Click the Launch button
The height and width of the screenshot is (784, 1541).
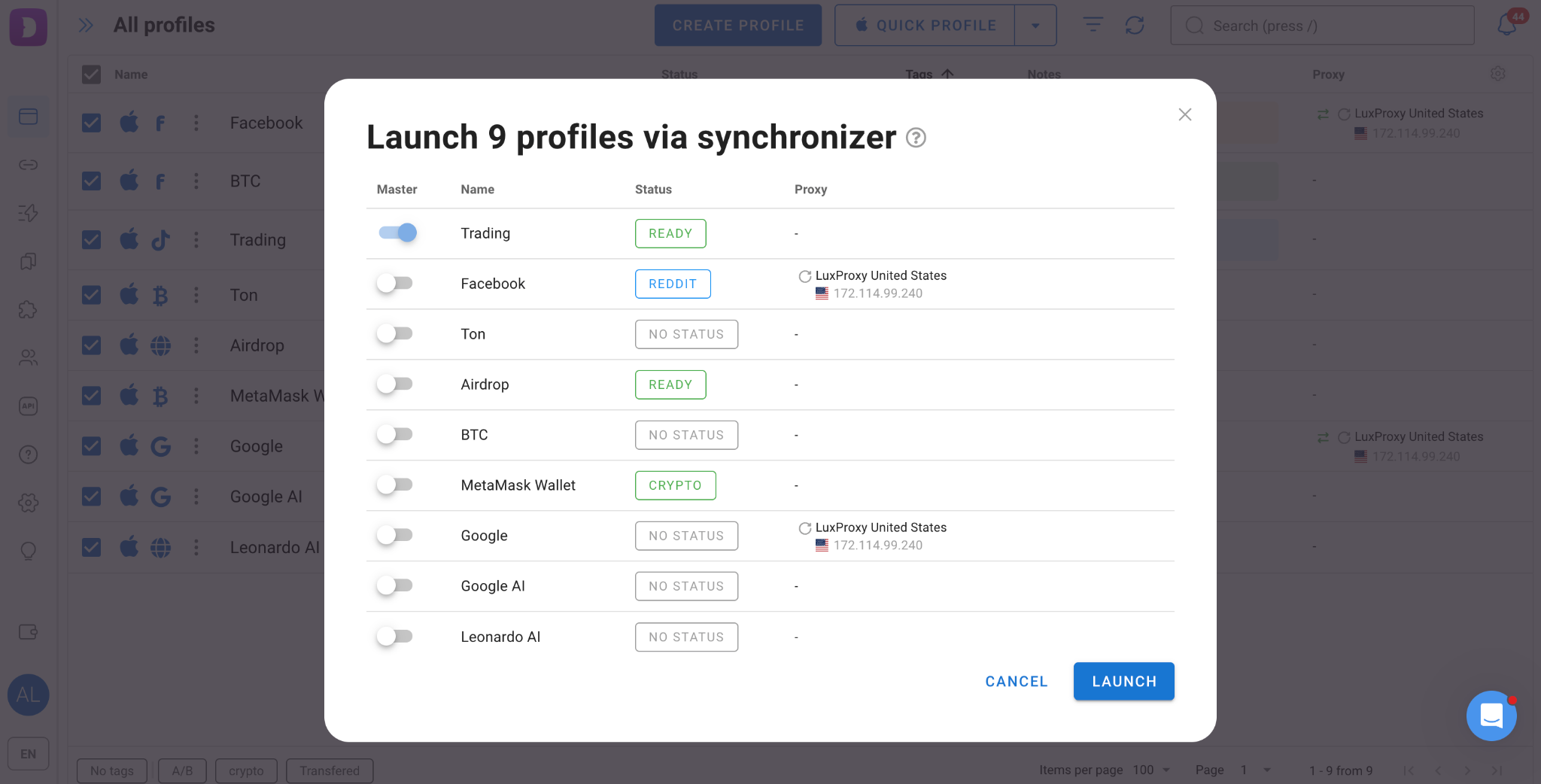coord(1124,681)
